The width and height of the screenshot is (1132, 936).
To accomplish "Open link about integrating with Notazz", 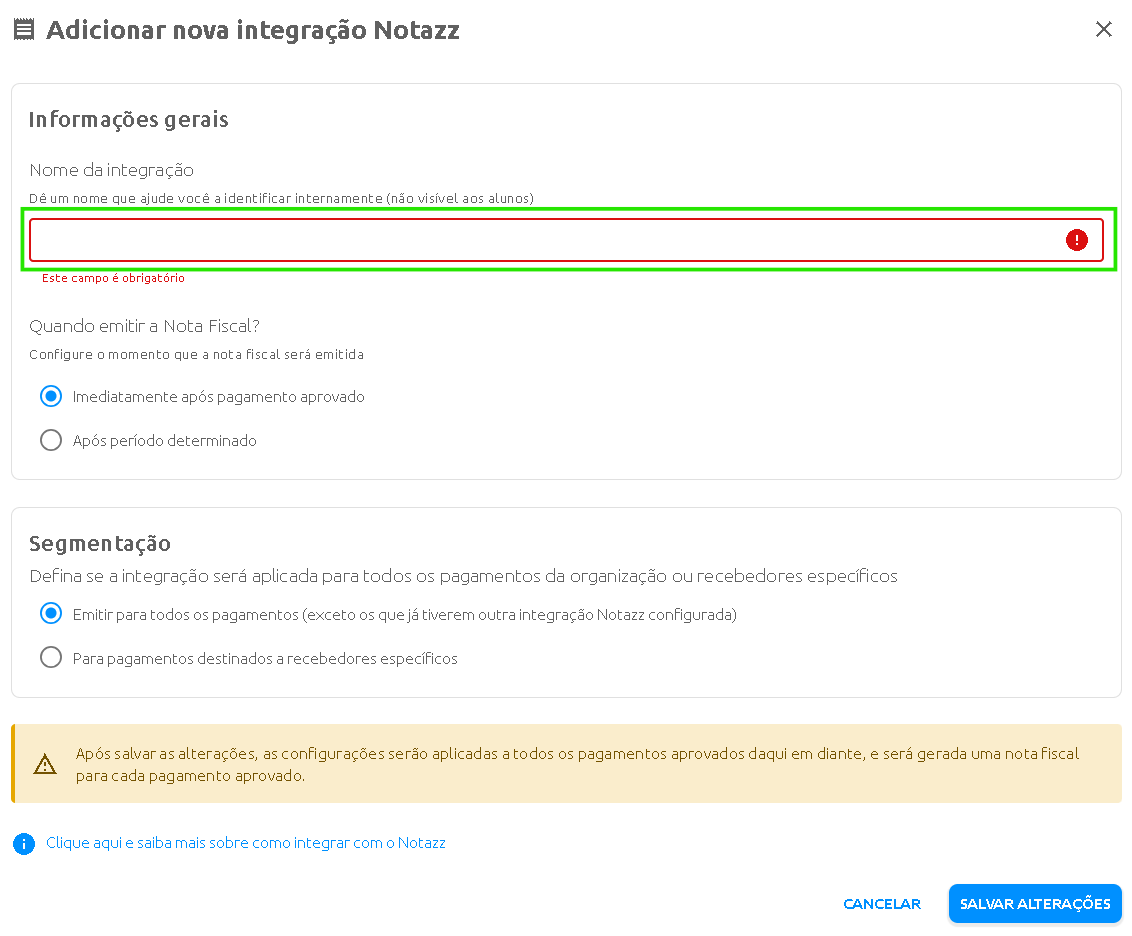I will (x=245, y=843).
